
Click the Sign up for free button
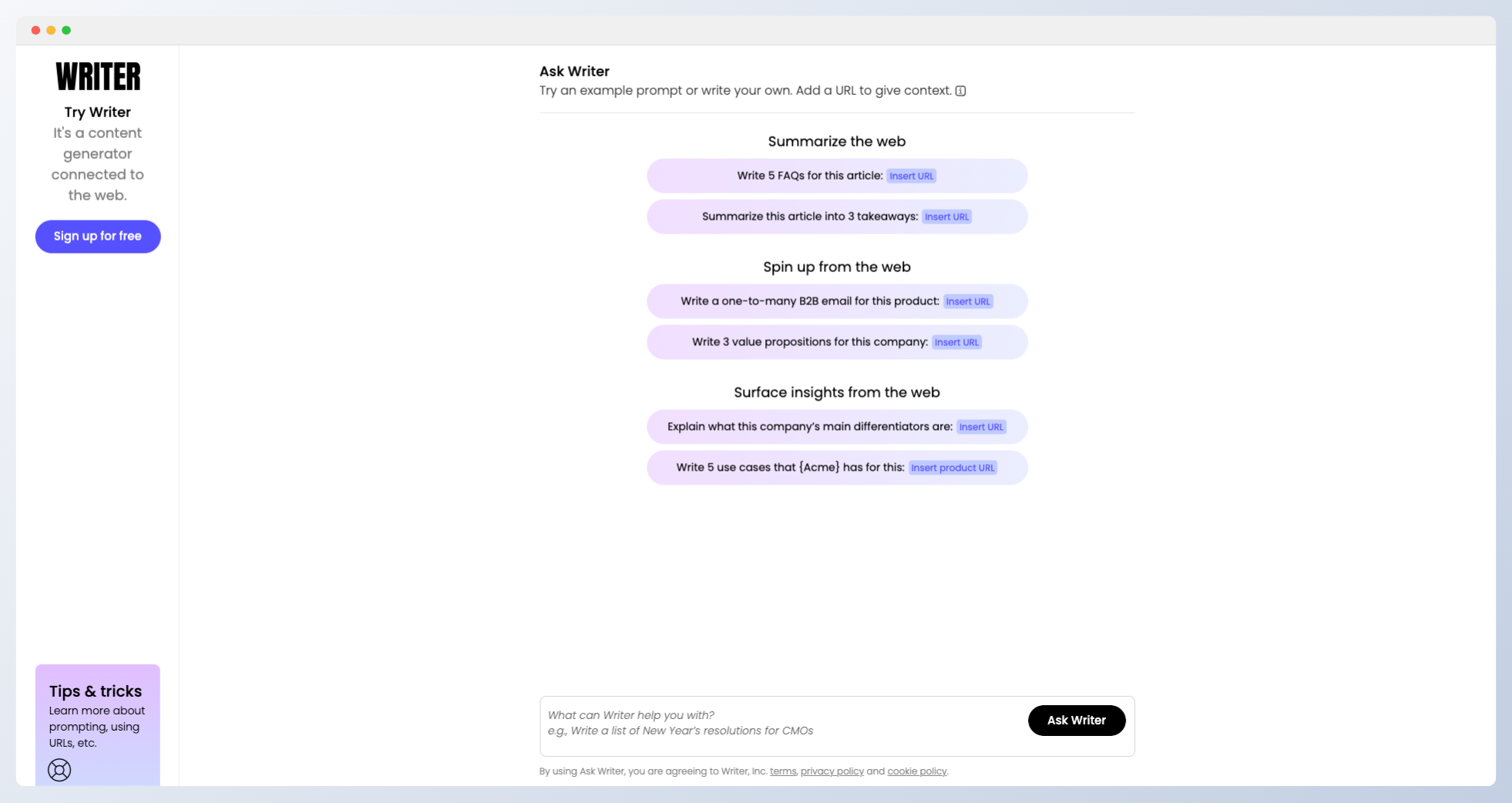(x=98, y=237)
